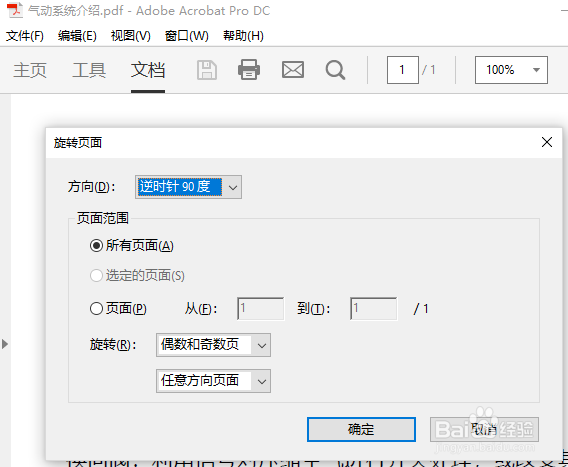Click the print icon in toolbar
This screenshot has height=467, width=568.
point(249,70)
